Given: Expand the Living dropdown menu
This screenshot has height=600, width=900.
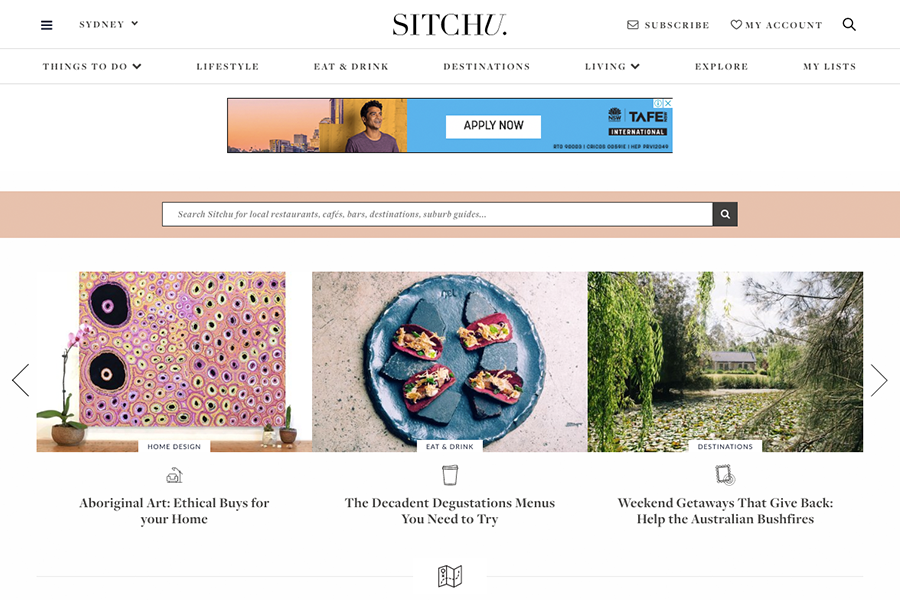Looking at the screenshot, I should click(x=612, y=67).
